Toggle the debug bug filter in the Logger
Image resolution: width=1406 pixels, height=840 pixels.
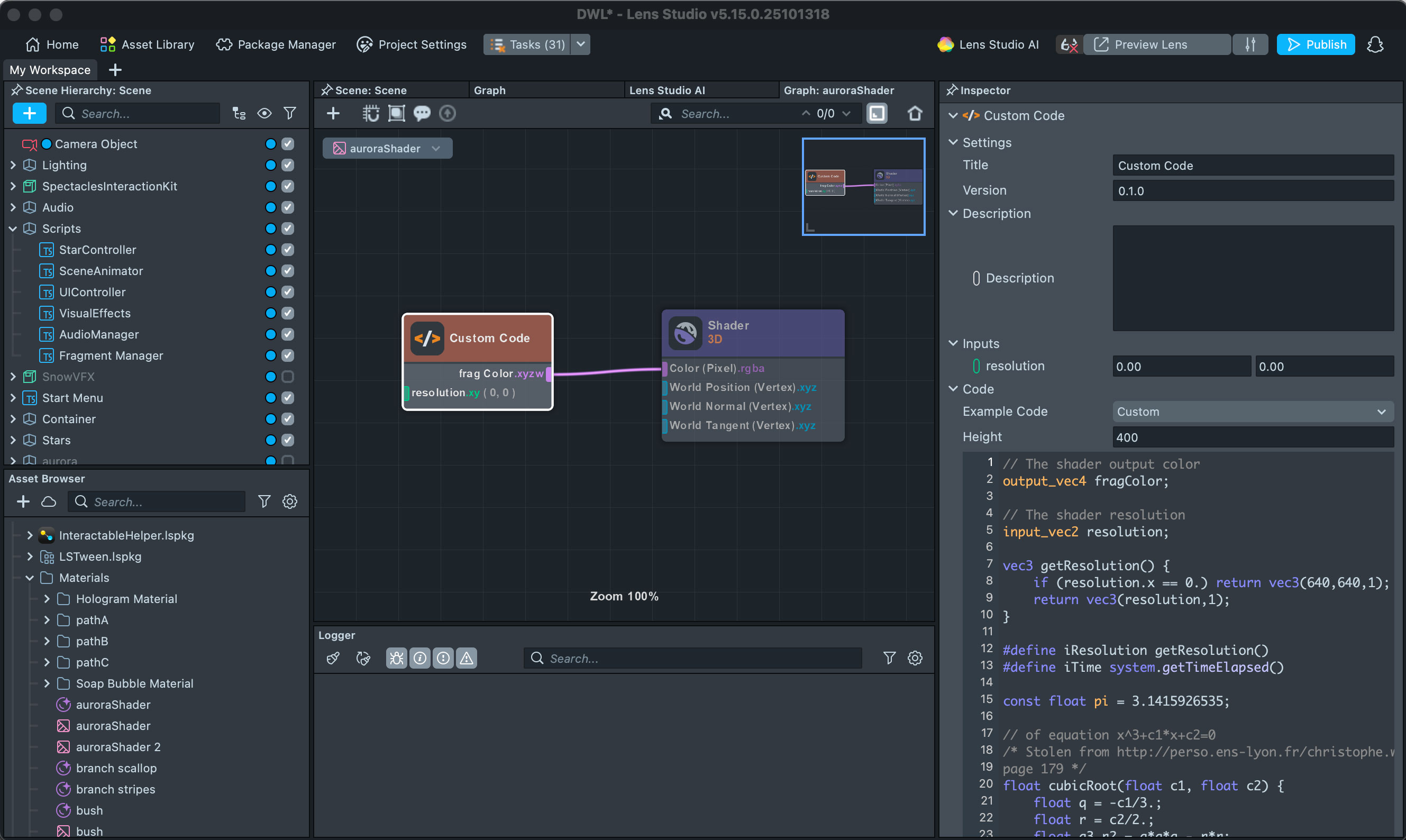click(396, 658)
